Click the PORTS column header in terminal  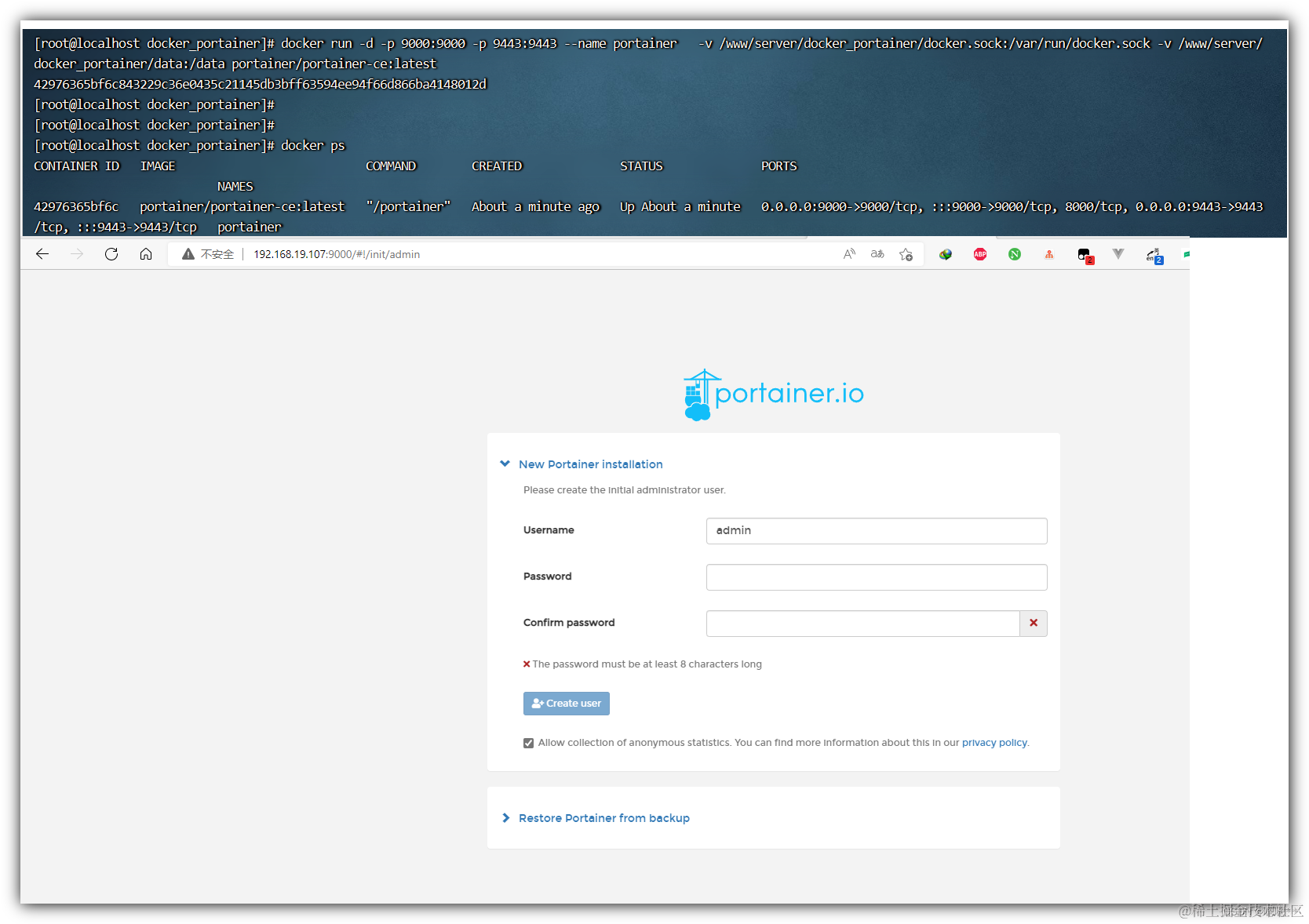point(778,166)
